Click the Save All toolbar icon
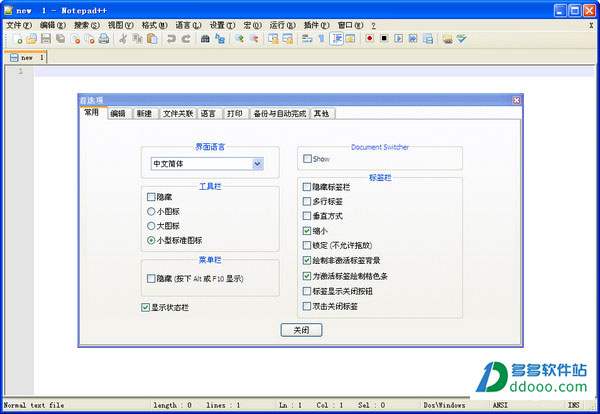The width and height of the screenshot is (600, 414). coord(60,39)
